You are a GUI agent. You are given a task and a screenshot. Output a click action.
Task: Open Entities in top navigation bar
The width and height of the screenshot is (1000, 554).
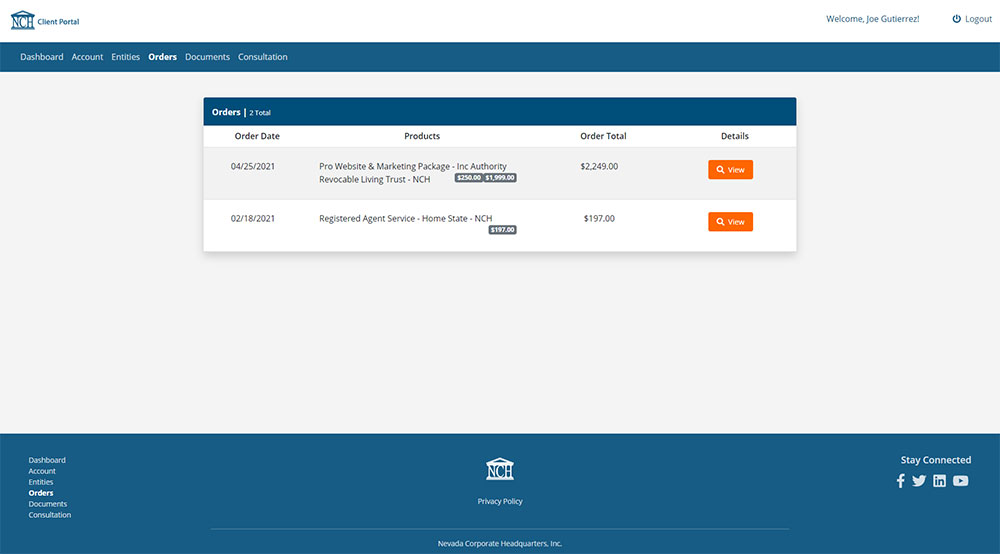point(126,57)
